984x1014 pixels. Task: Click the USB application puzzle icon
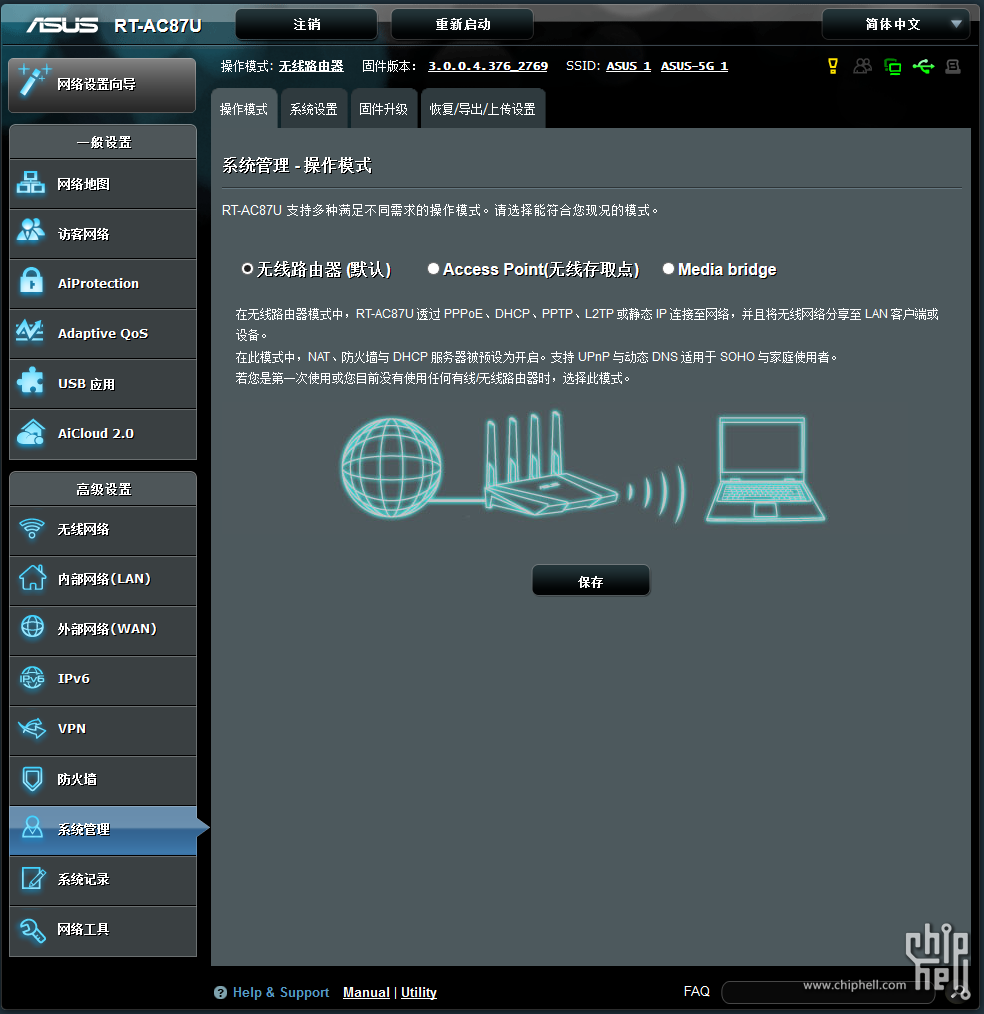click(x=30, y=381)
